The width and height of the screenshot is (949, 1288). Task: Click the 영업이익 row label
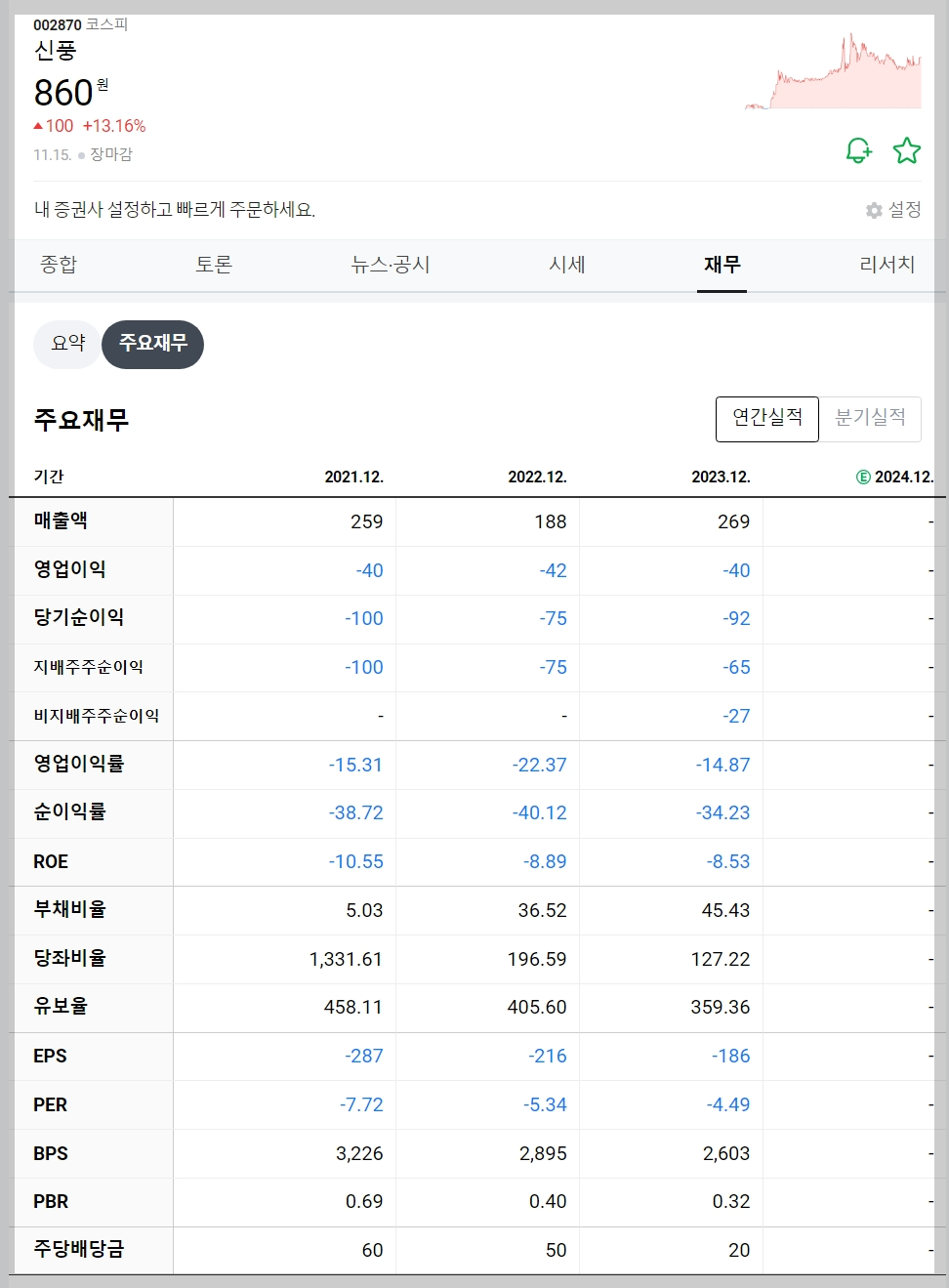69,569
